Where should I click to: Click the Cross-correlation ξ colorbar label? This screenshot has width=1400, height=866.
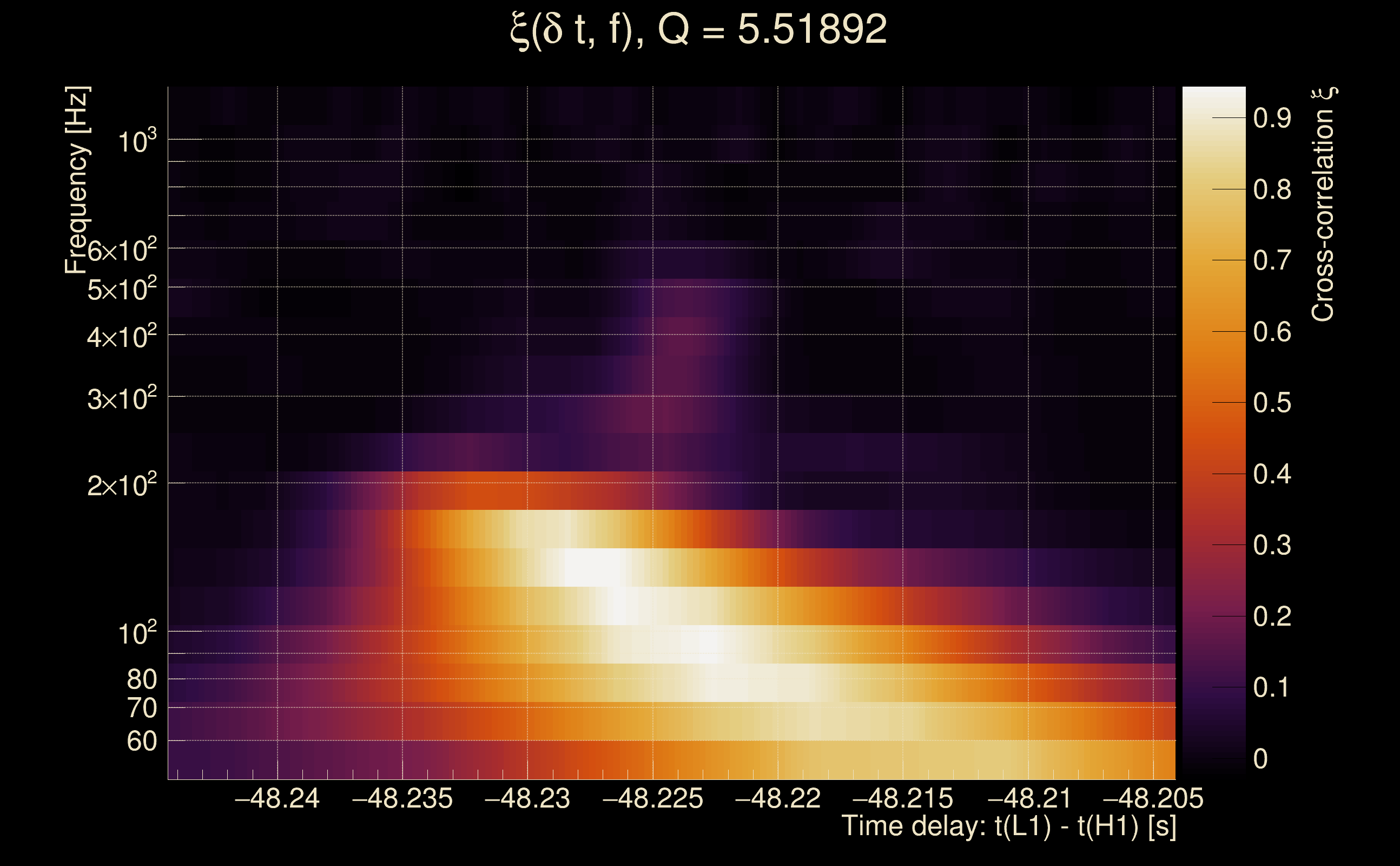pyautogui.click(x=1323, y=205)
